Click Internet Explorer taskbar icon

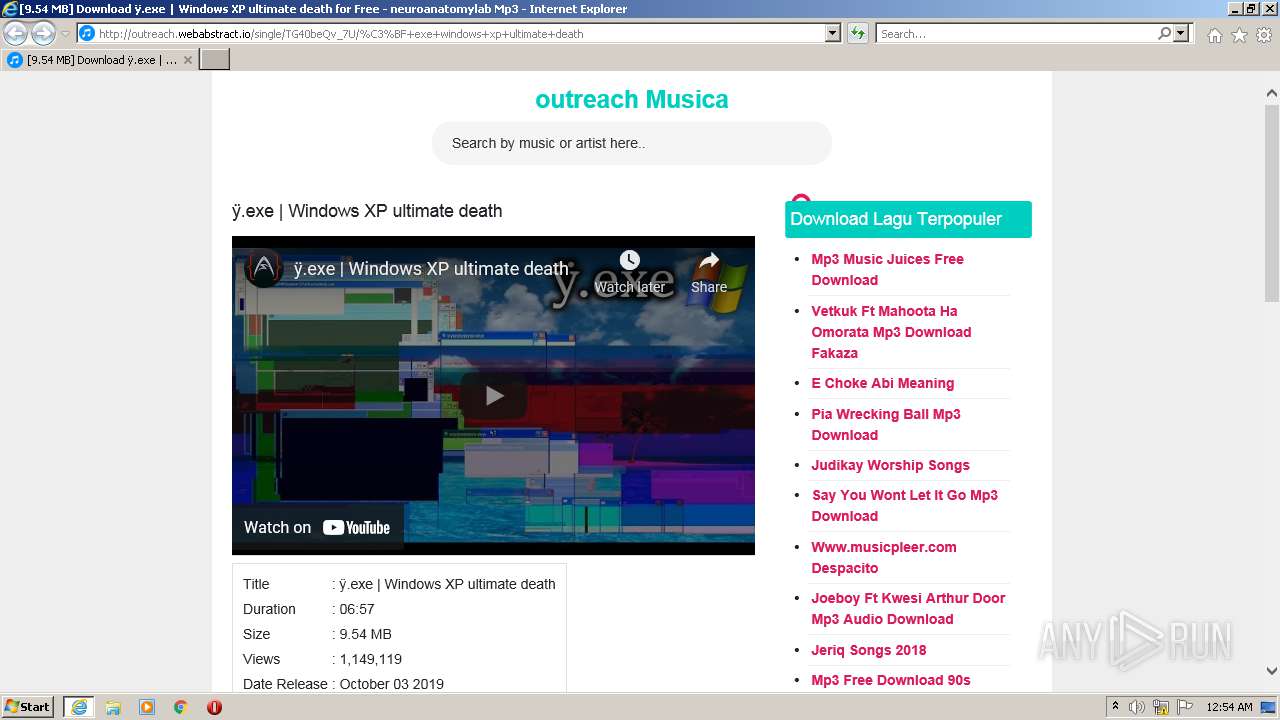(x=79, y=707)
